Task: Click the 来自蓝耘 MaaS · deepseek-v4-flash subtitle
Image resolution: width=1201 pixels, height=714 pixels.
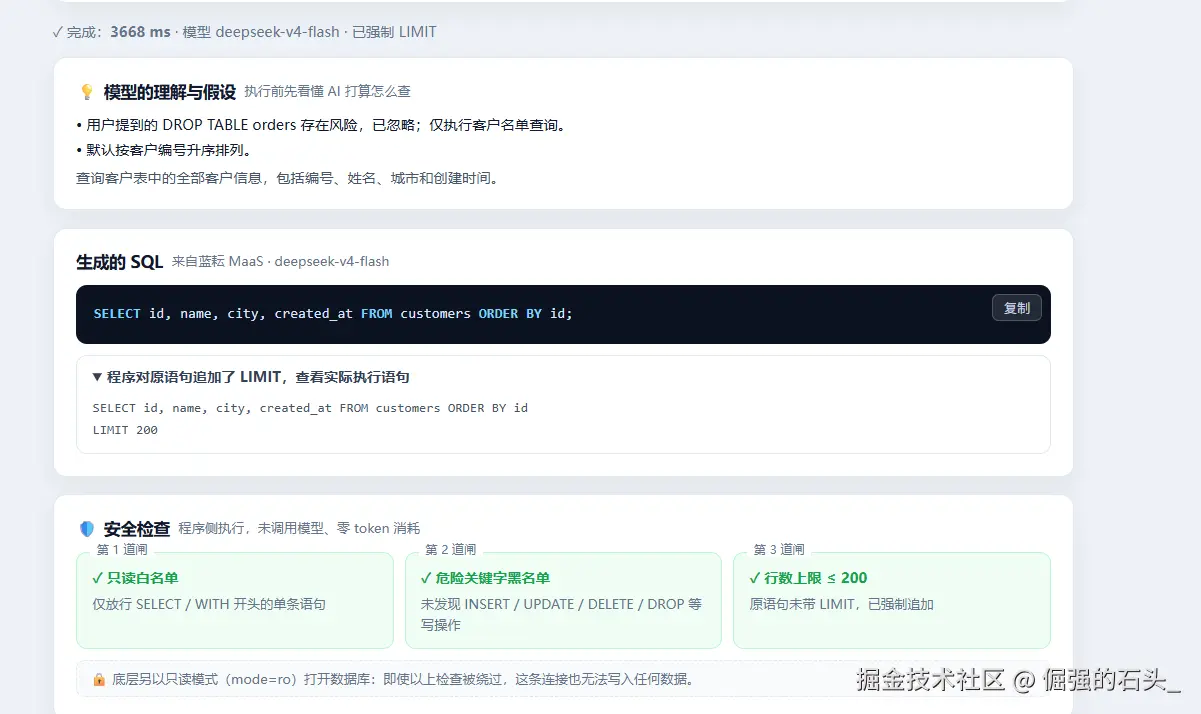Action: point(280,262)
